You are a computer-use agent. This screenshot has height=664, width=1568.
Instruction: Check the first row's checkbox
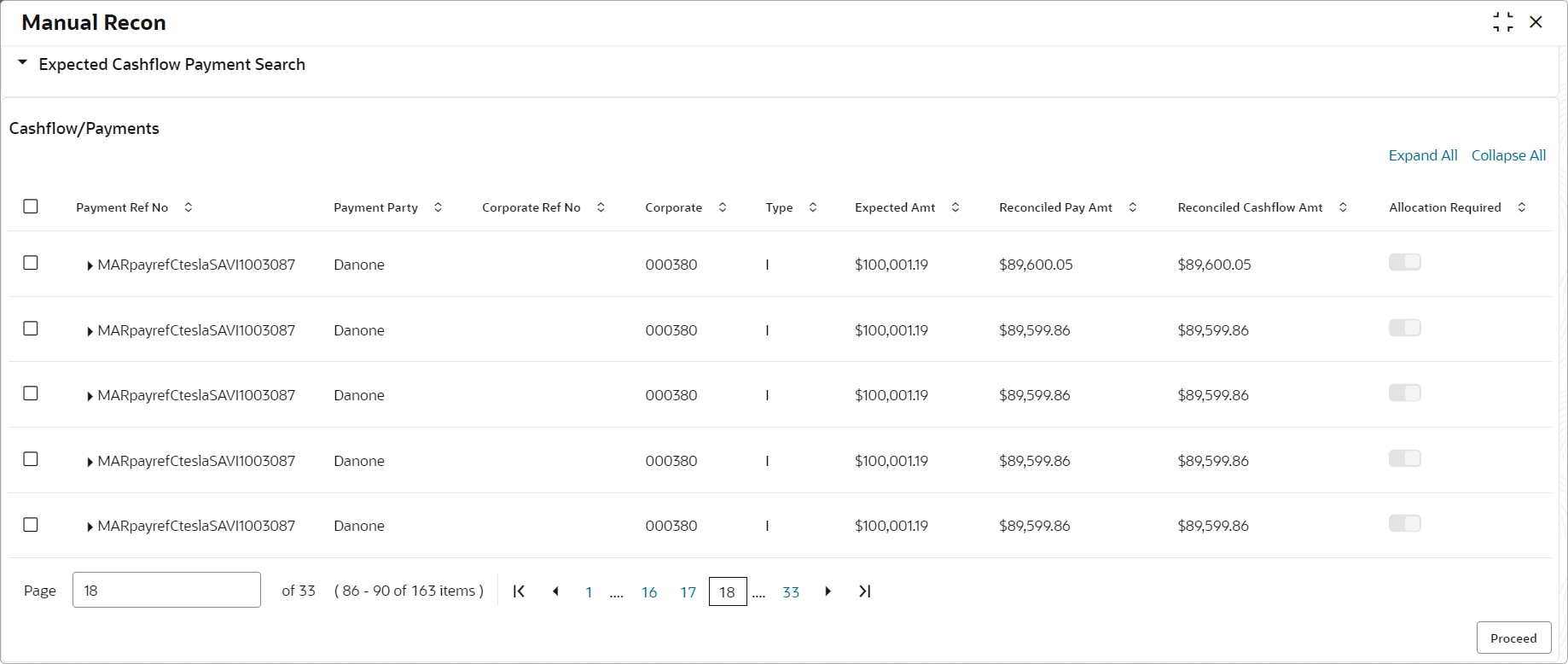[31, 263]
